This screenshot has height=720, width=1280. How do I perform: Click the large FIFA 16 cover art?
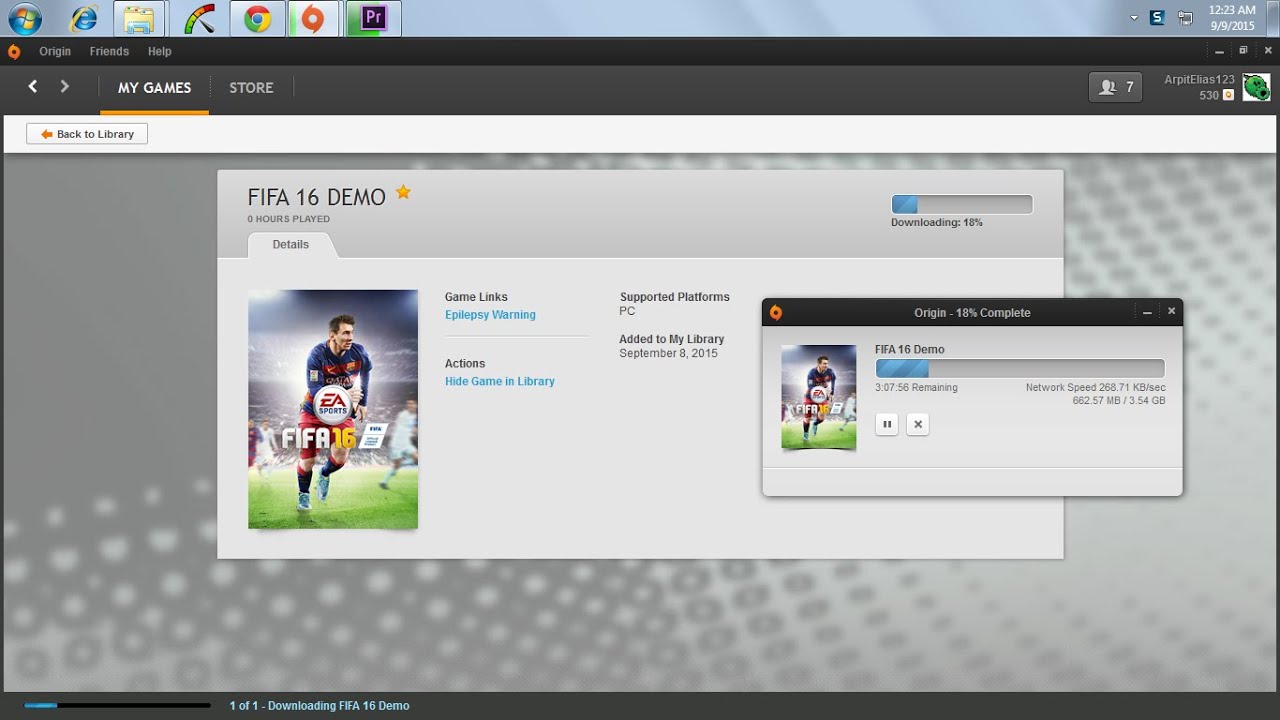point(333,409)
